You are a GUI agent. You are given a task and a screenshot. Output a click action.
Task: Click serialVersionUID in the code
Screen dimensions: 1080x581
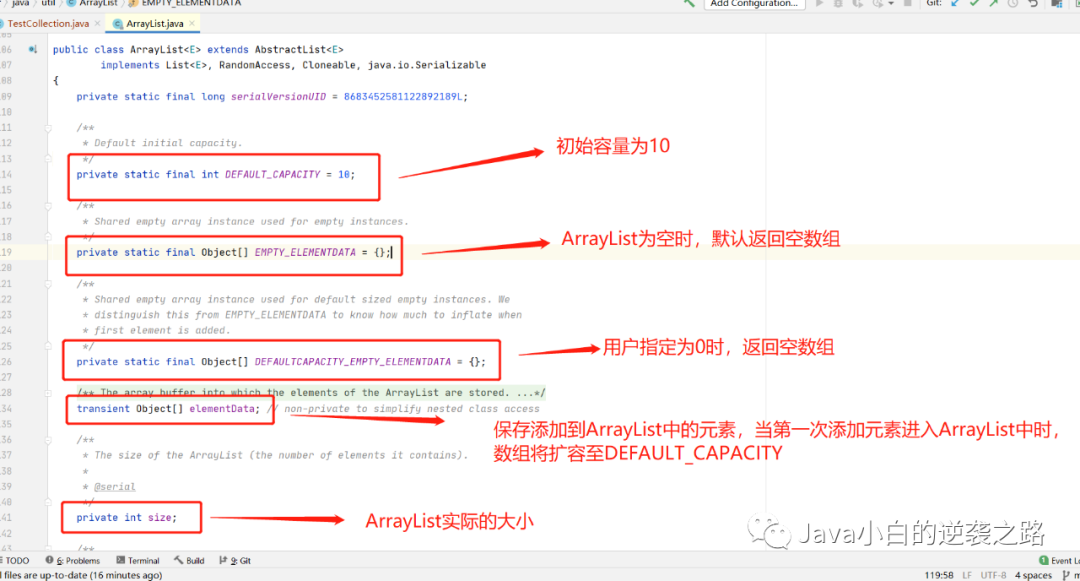278,96
